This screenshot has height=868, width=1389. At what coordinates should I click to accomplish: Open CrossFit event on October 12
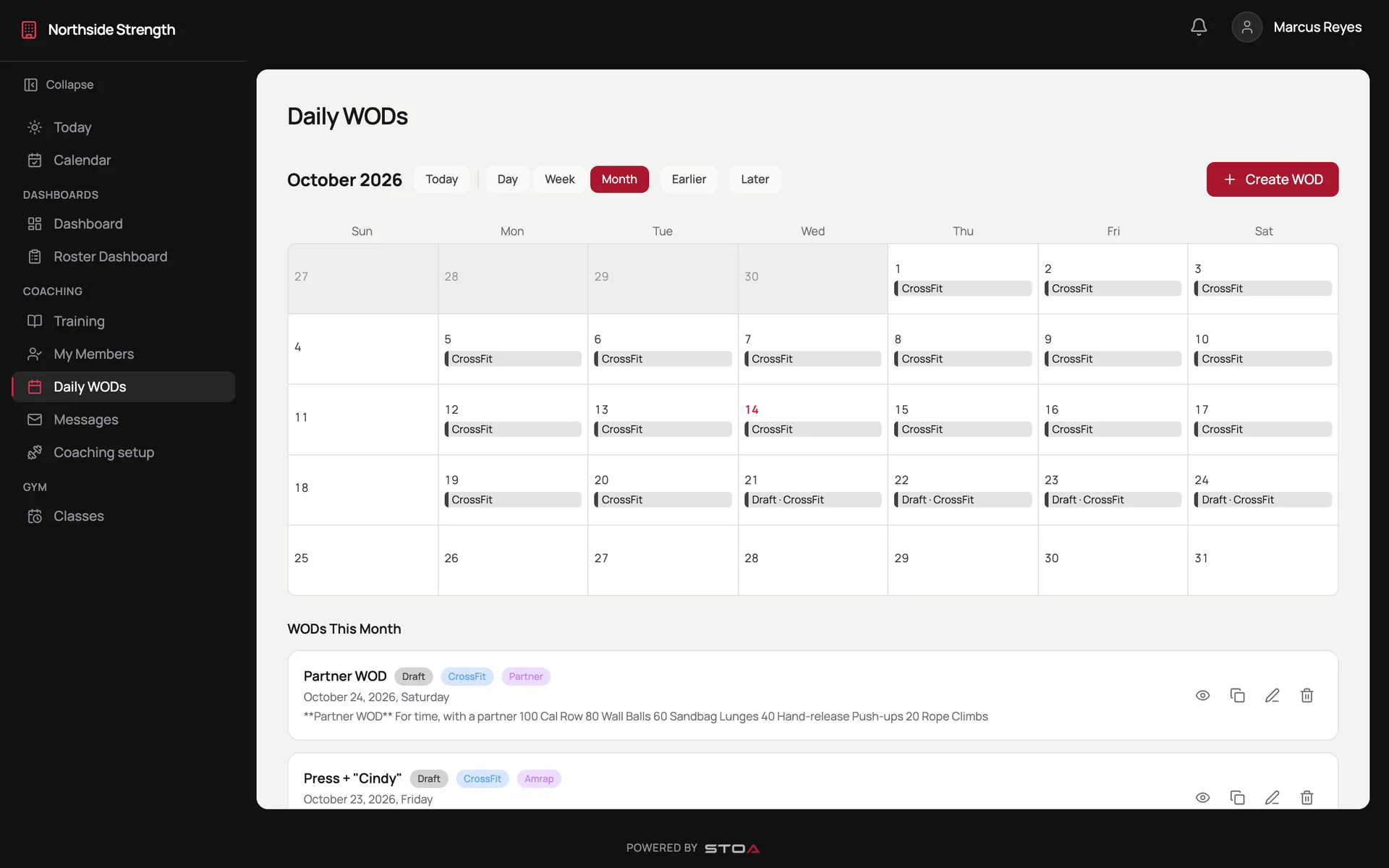pos(513,429)
